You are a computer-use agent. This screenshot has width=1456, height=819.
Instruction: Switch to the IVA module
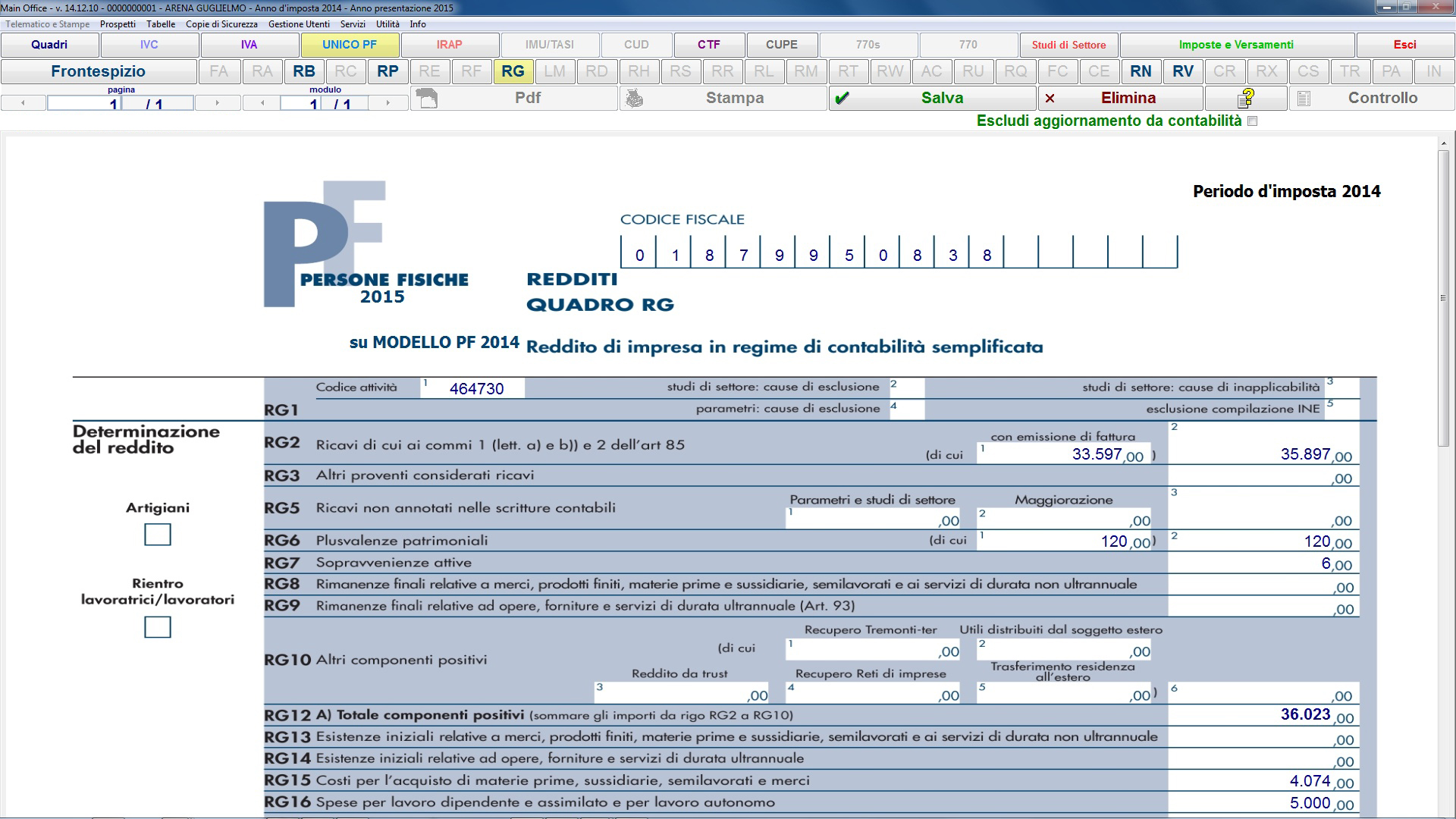(x=249, y=45)
